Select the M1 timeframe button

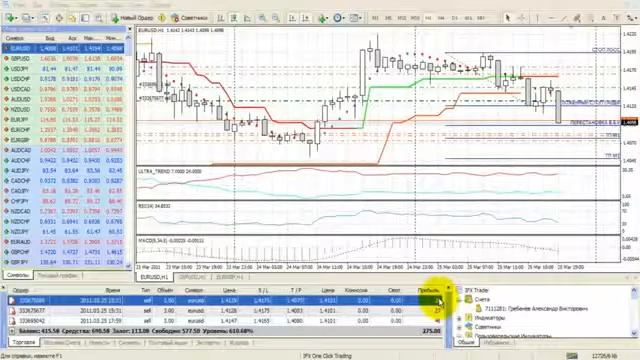[x=375, y=18]
